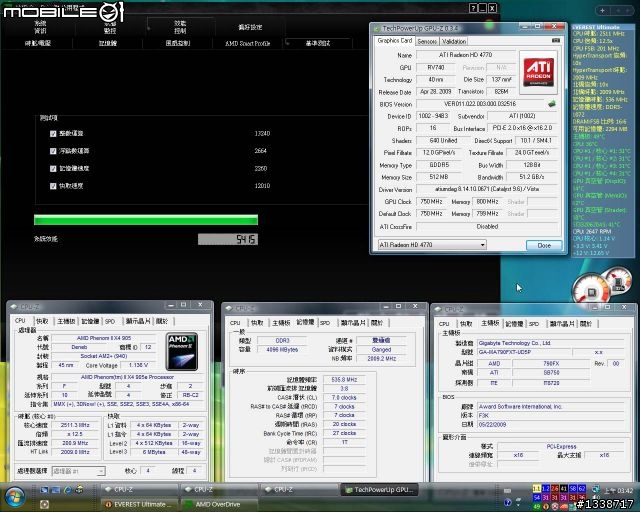Screen dimensions: 640x512
Task: Open the 處理器選擇 processor selection dropdown in CPU-Z
Action: click(x=78, y=471)
